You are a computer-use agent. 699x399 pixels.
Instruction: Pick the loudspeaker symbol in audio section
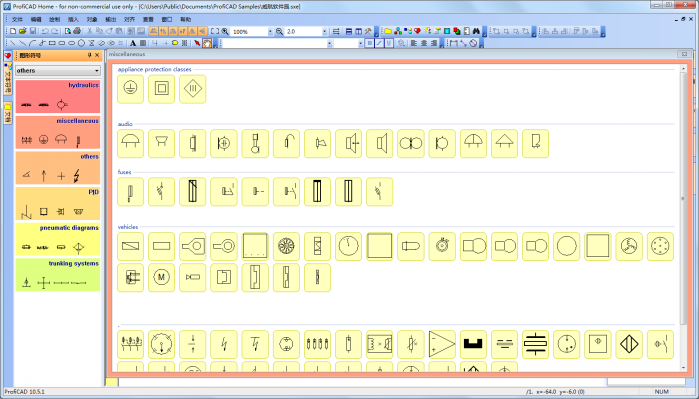pos(380,144)
